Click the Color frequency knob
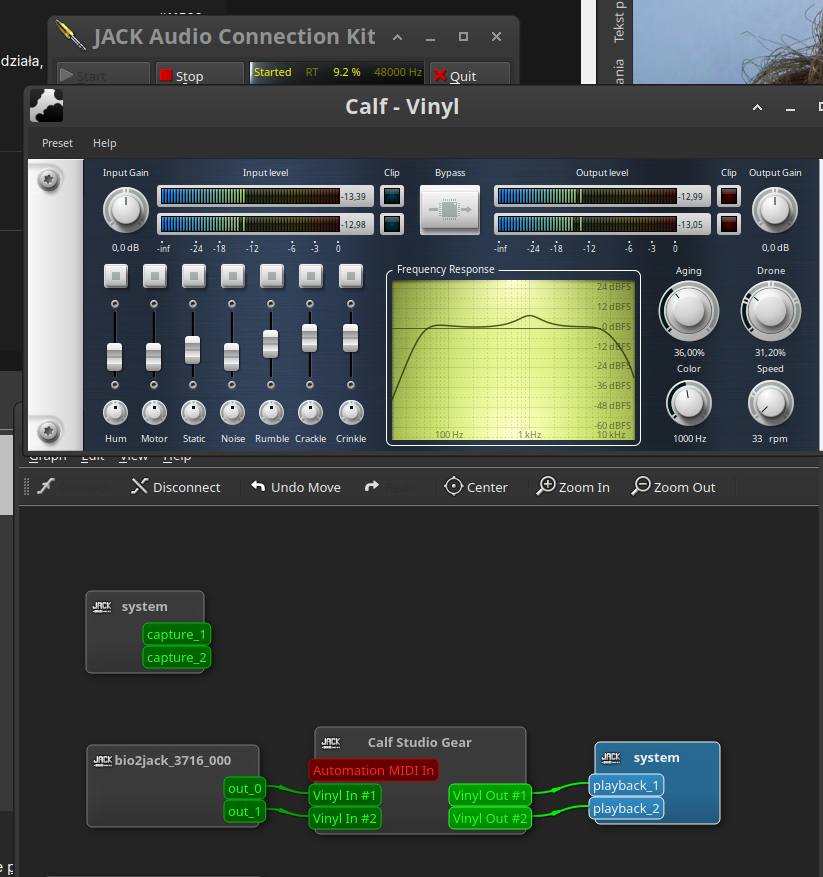823x877 pixels. 689,403
